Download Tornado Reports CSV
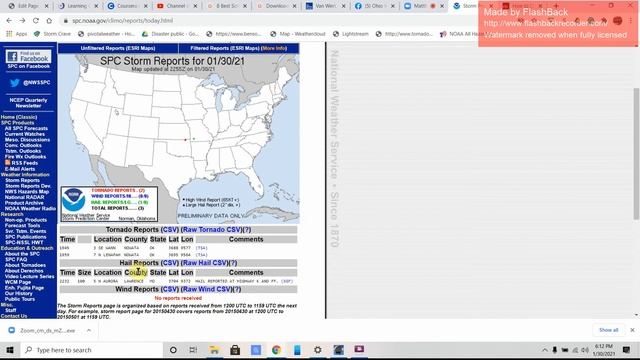Screen dimensions: 640x360 [170, 230]
